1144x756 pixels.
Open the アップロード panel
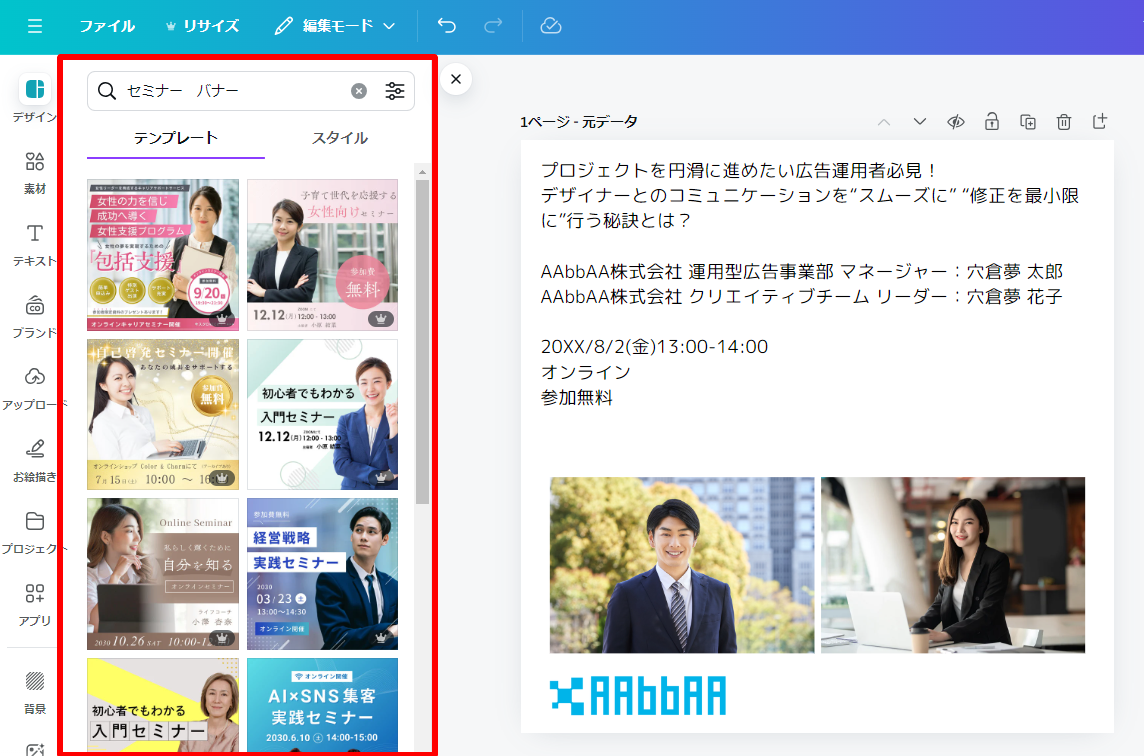click(34, 388)
